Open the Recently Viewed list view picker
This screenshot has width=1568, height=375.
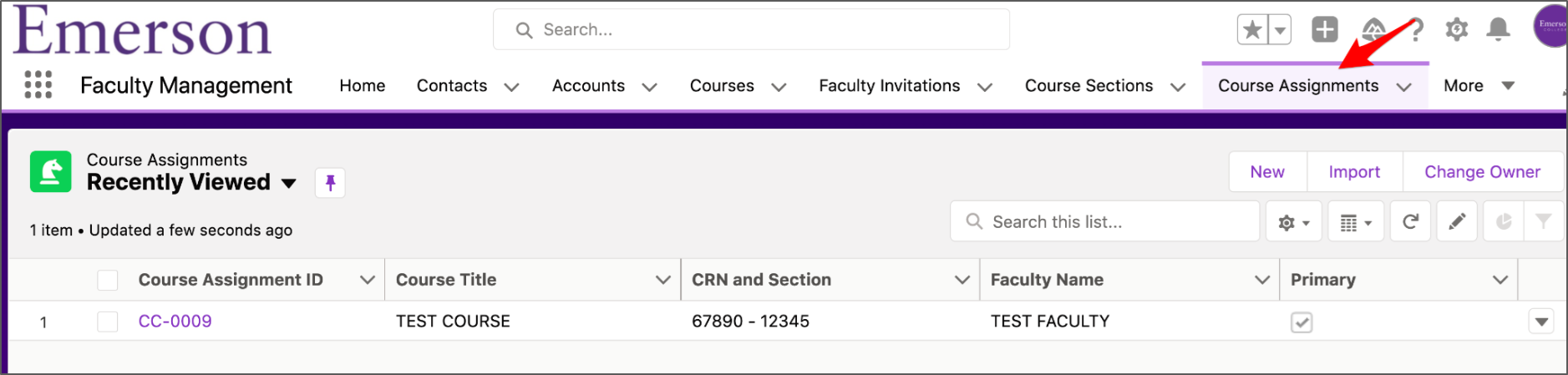click(x=289, y=183)
